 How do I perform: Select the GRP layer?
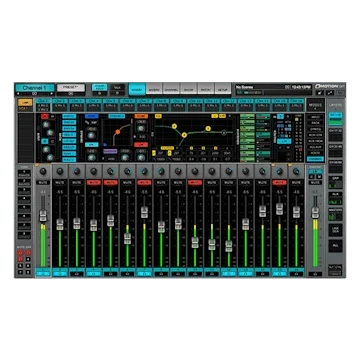coord(335,183)
